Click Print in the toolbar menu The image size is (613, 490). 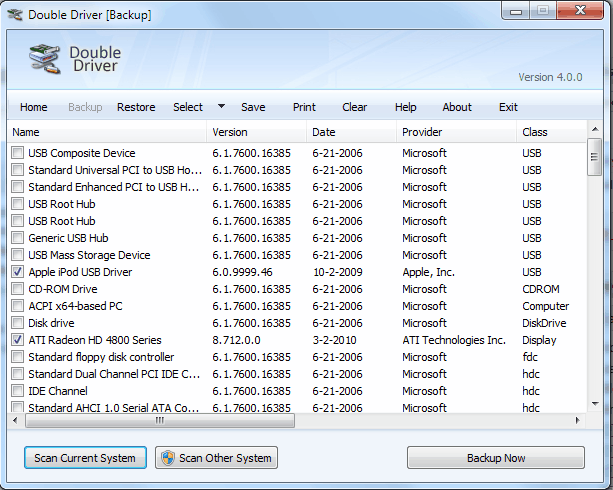pyautogui.click(x=304, y=107)
